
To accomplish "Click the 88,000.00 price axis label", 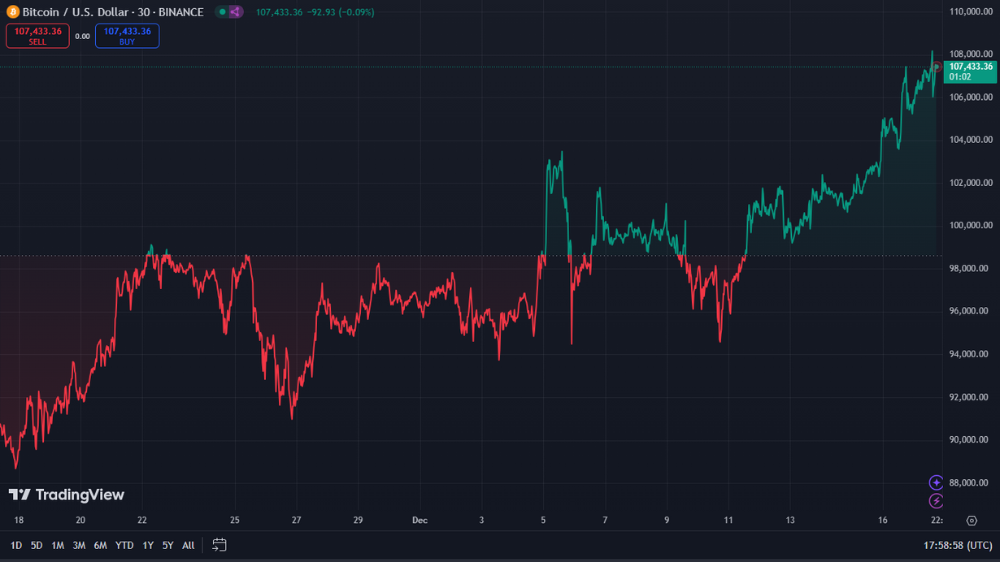I will (971, 482).
